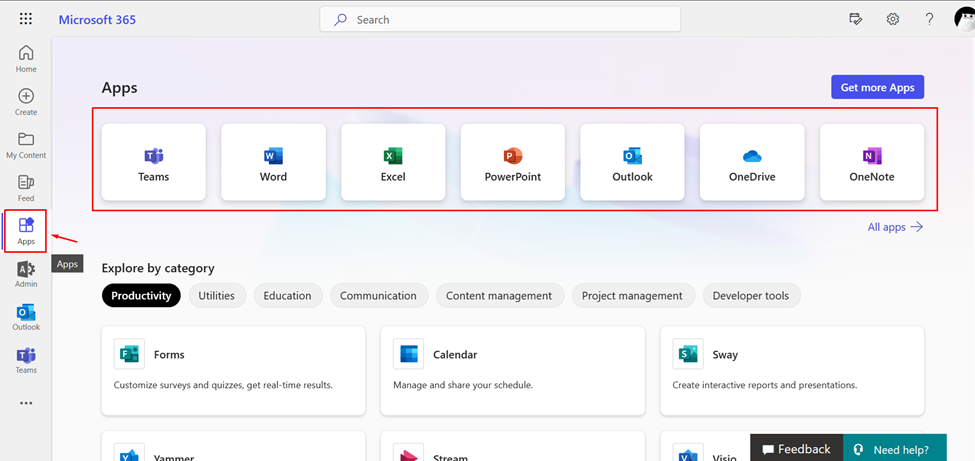Open the Visio app card

(x=705, y=446)
